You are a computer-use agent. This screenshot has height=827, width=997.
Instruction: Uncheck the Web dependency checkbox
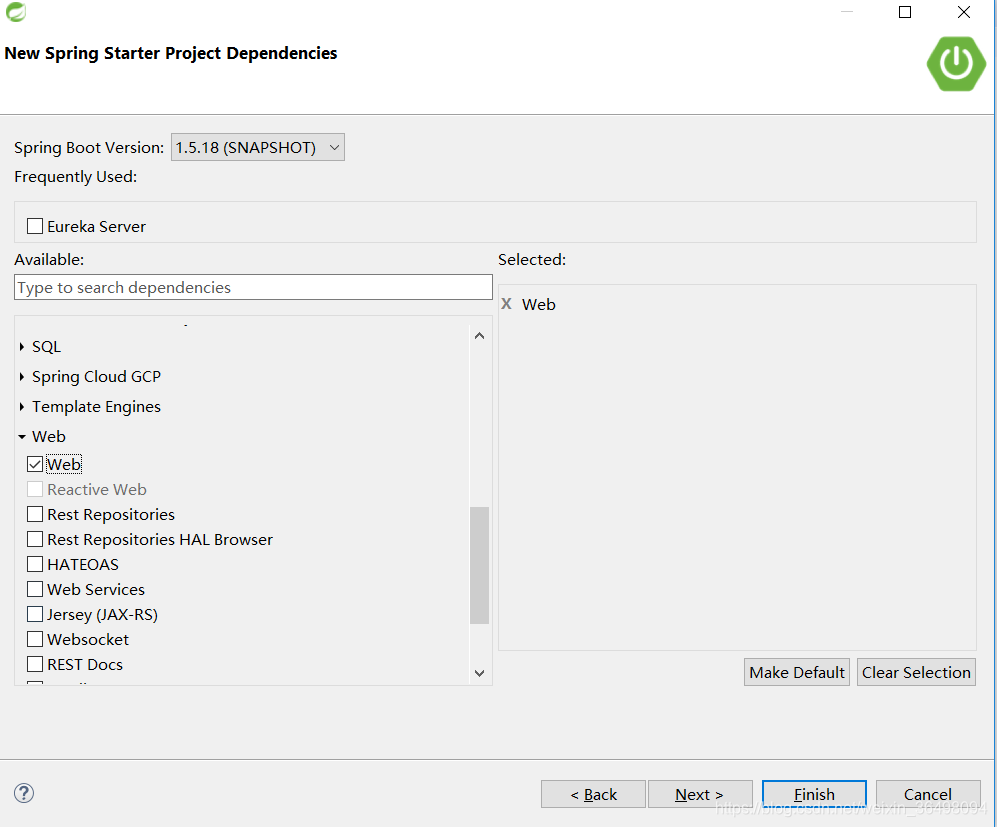point(35,464)
